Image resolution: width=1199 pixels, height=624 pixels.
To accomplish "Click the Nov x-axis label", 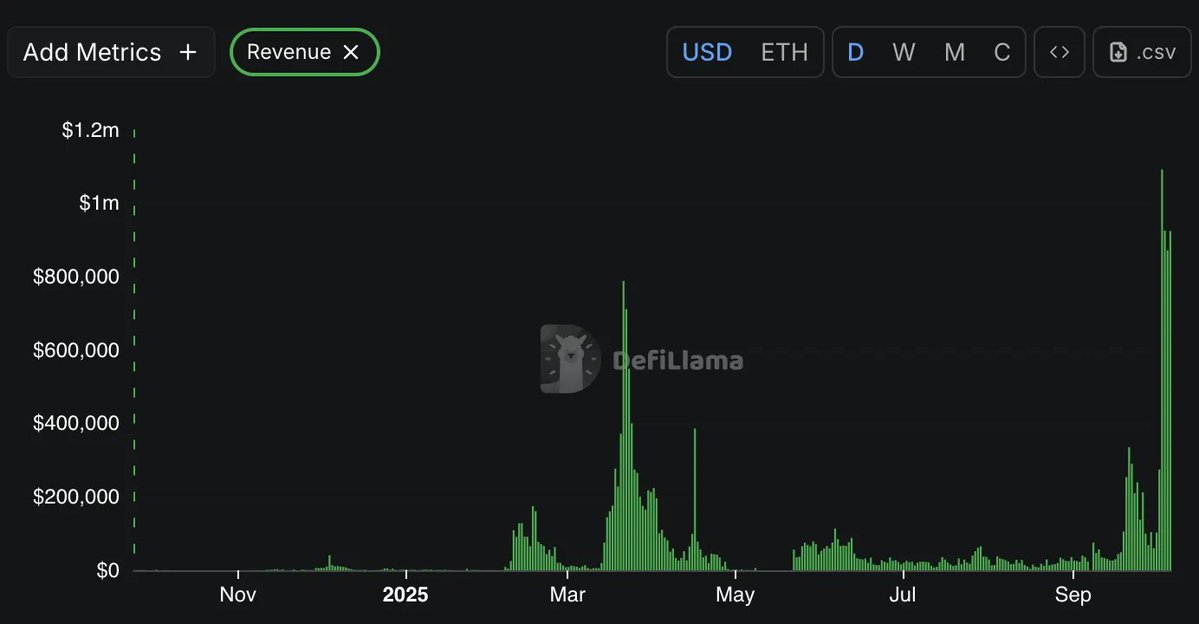I will [238, 594].
